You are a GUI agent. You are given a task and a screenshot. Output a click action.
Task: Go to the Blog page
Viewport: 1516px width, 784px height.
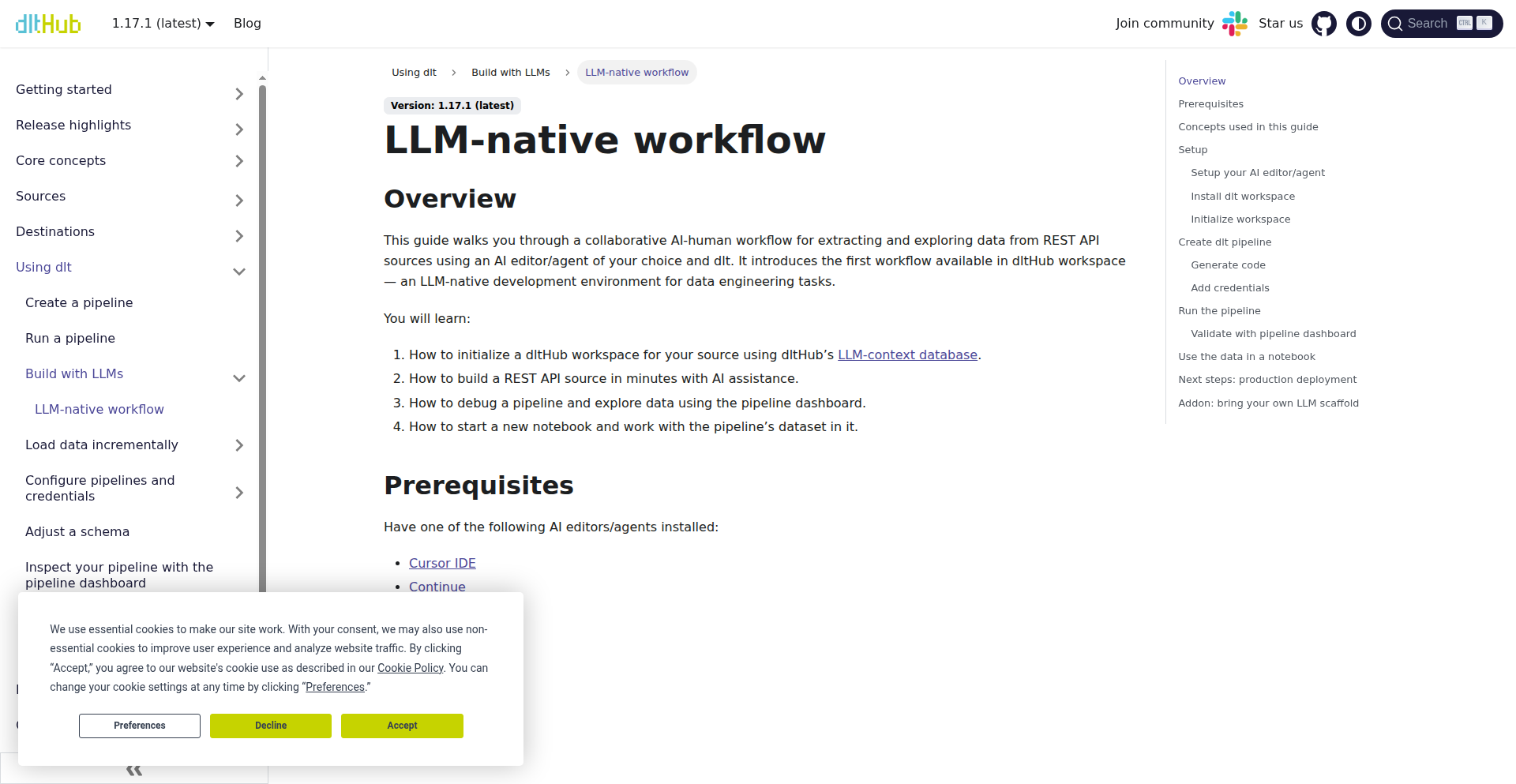point(247,24)
